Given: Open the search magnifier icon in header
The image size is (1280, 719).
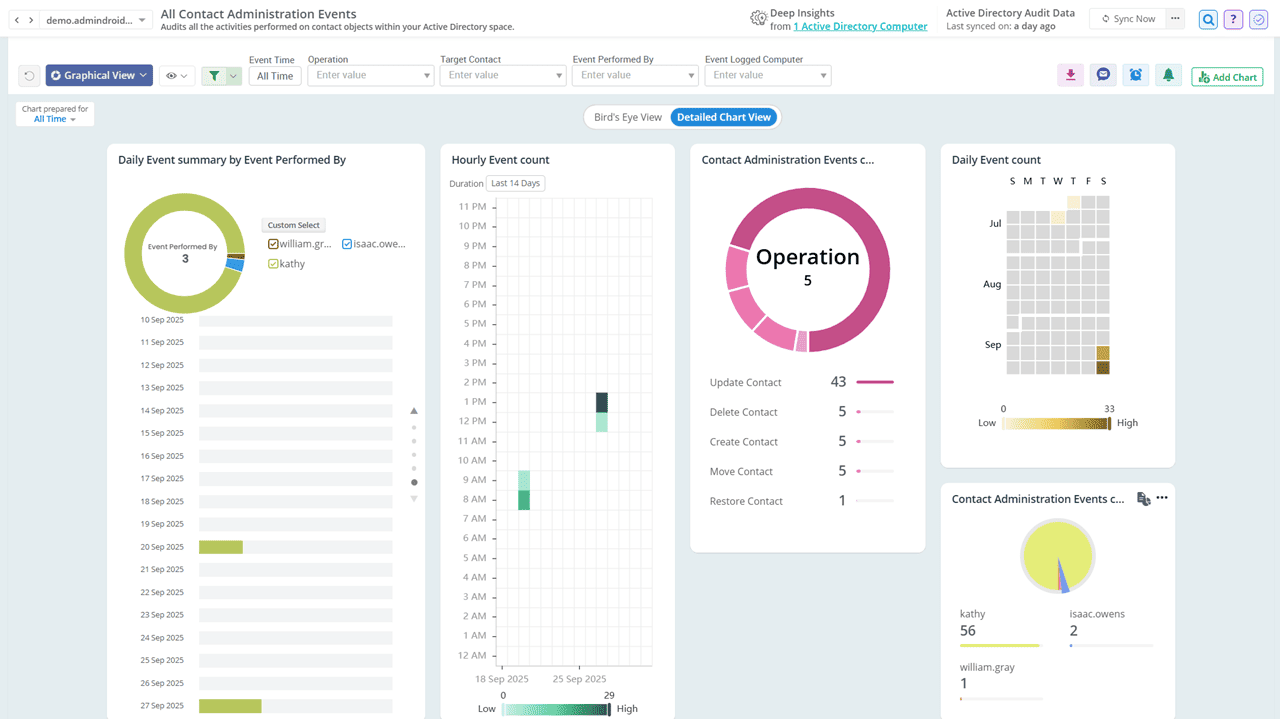Looking at the screenshot, I should [x=1209, y=19].
